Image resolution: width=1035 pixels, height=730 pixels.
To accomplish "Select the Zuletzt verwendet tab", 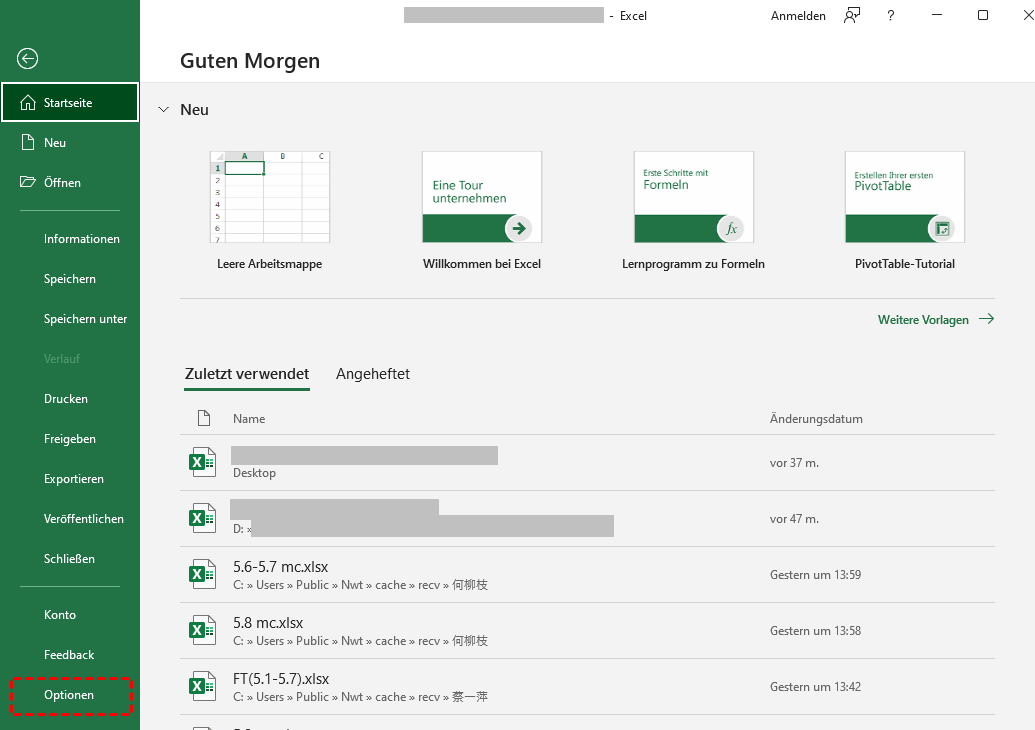I will point(247,374).
